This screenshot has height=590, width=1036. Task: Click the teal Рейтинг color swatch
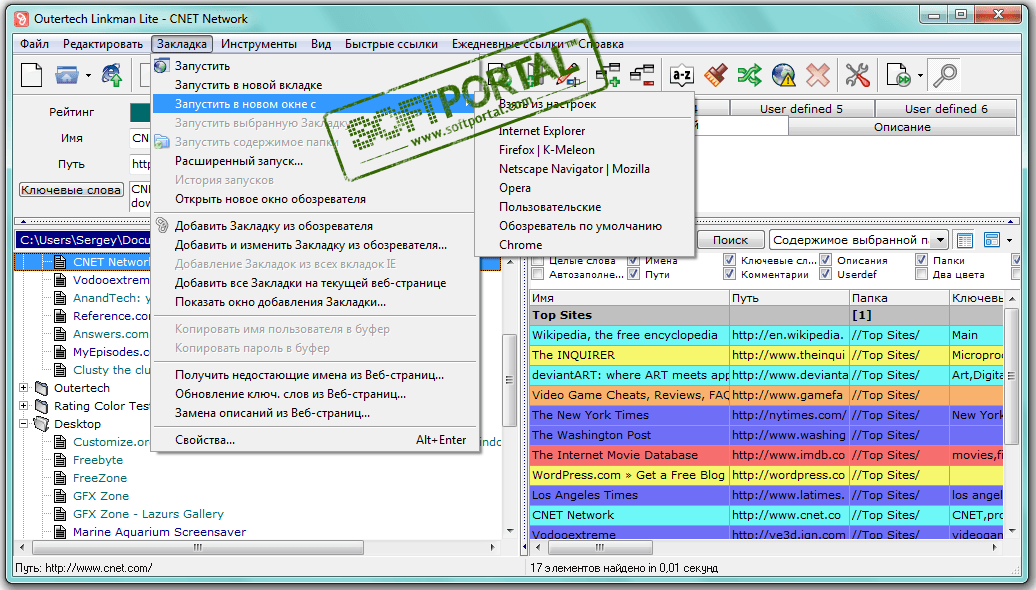tap(140, 112)
